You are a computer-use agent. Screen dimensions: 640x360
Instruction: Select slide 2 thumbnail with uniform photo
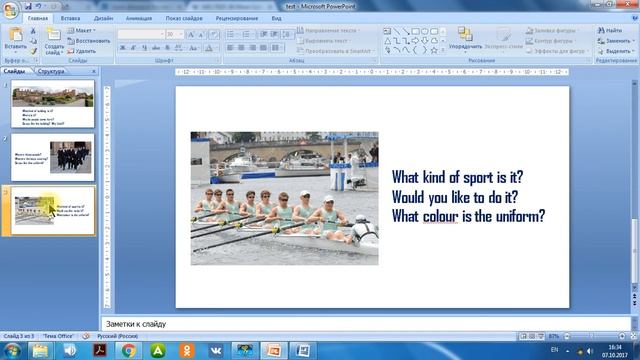53,157
